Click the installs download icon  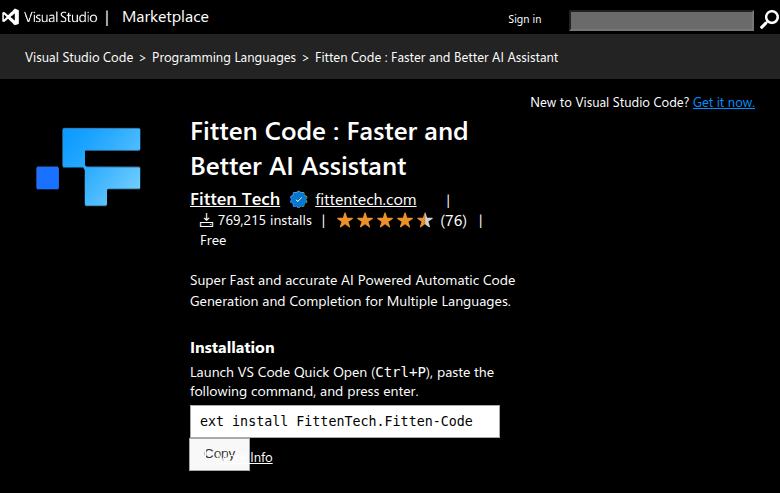[206, 220]
